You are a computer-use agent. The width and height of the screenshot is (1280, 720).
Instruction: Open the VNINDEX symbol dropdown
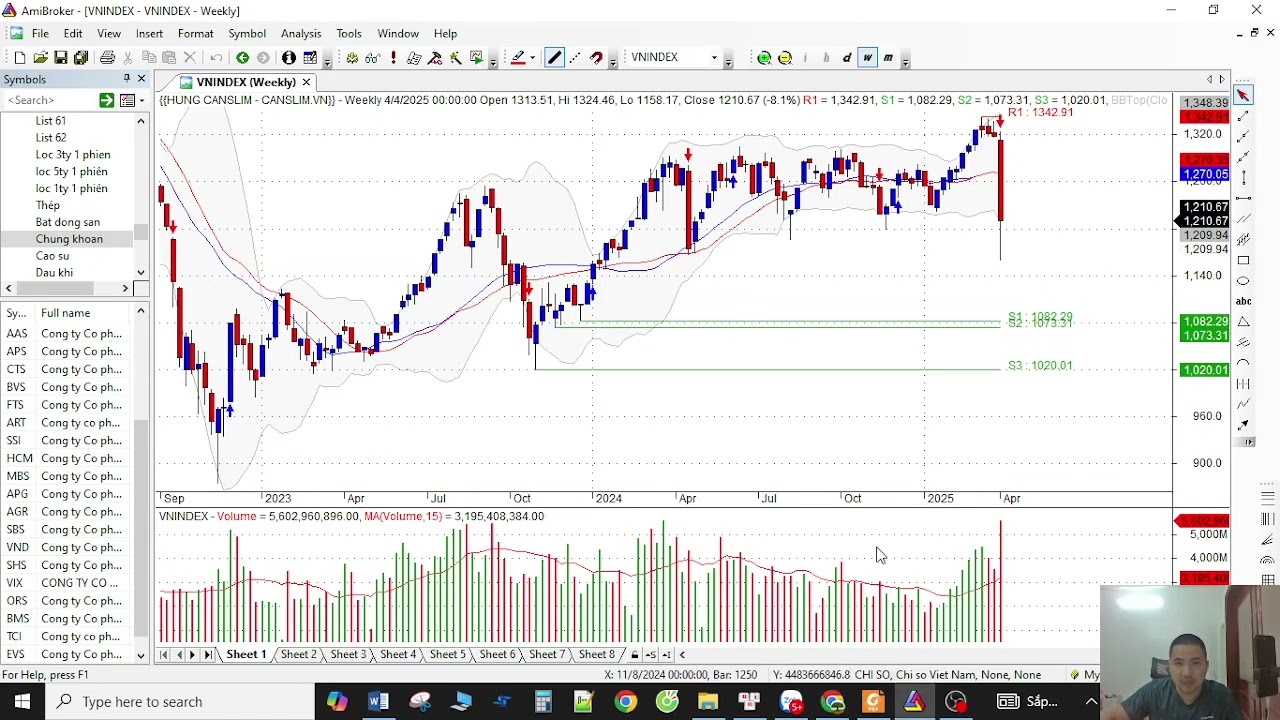[714, 58]
